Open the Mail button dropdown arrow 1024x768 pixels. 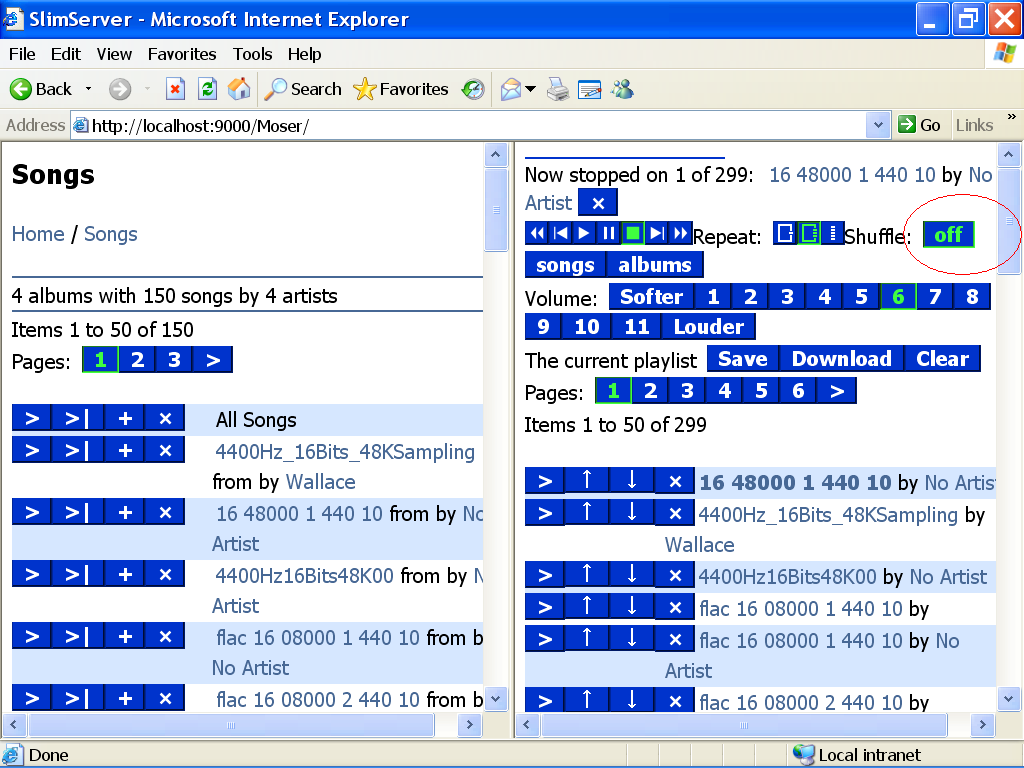pyautogui.click(x=530, y=89)
